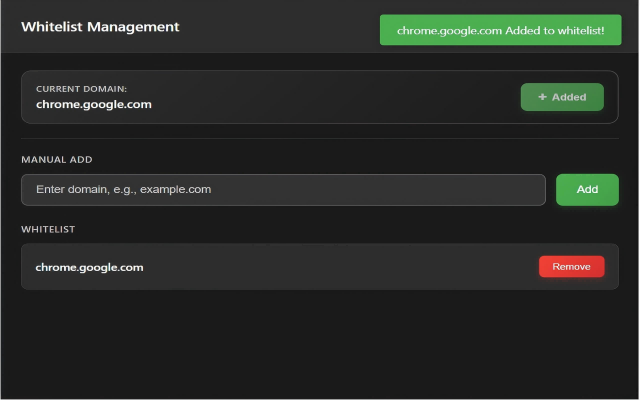Screen dimensions: 640x400
Task: Click the plus icon on the Added button
Action: (x=542, y=97)
